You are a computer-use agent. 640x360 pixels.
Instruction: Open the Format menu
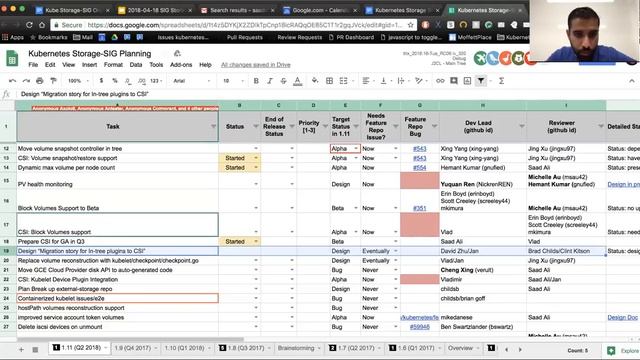coord(113,64)
